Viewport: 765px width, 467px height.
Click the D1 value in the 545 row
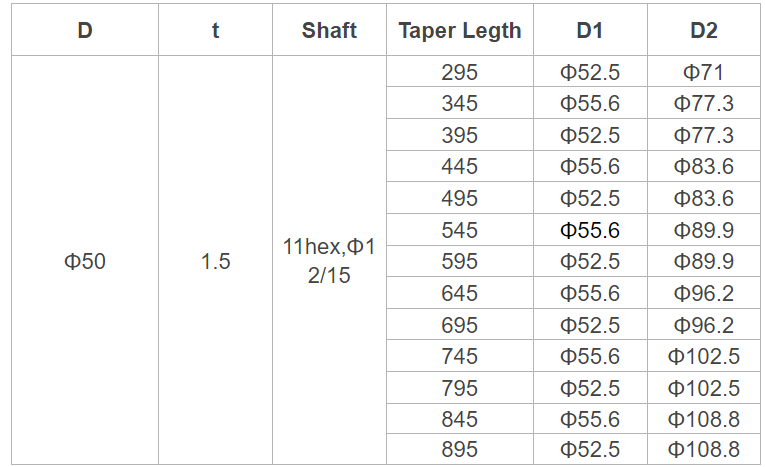click(590, 231)
